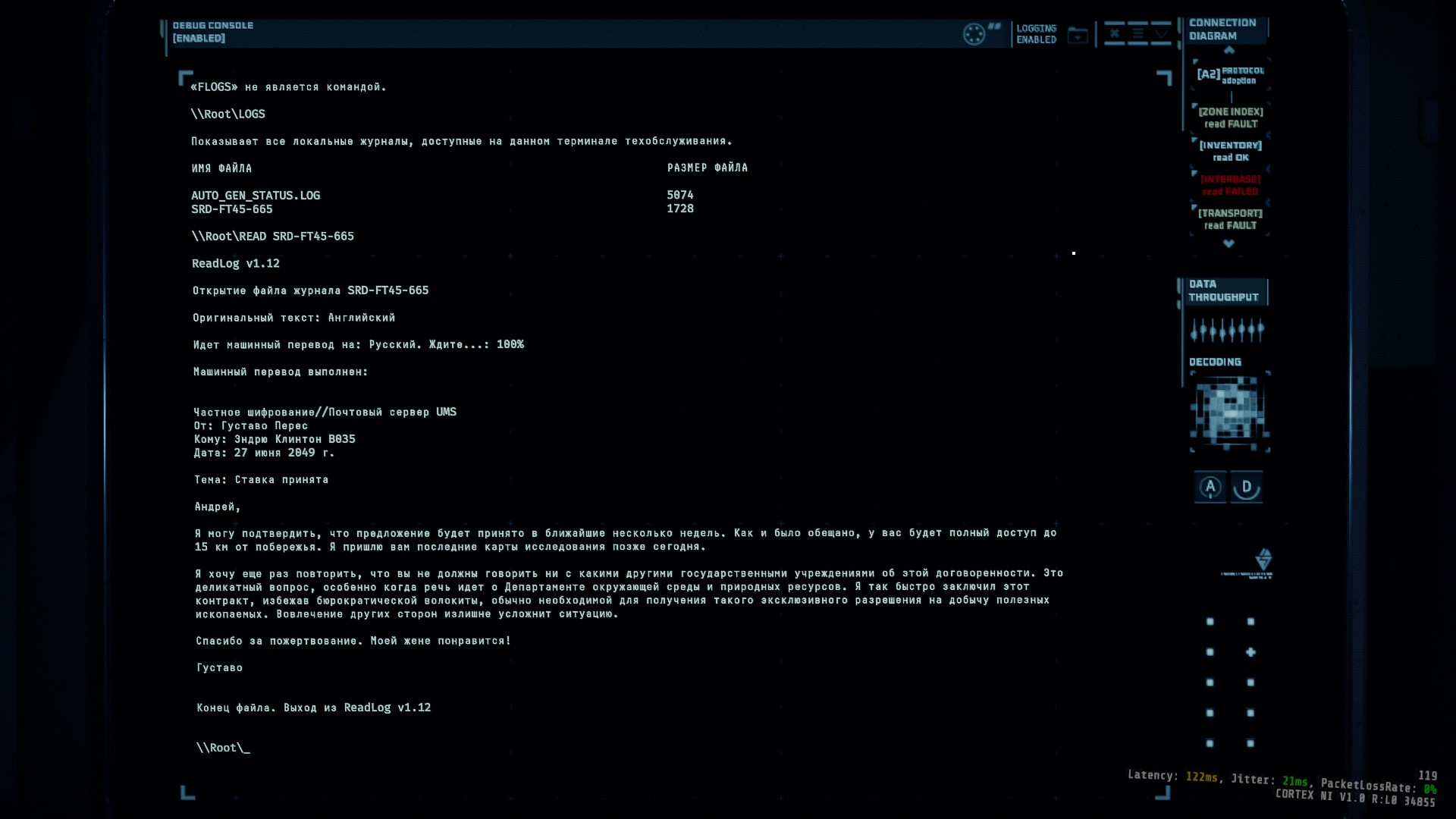This screenshot has height=819, width=1456.
Task: Click the circular dial icon in header
Action: pos(974,34)
